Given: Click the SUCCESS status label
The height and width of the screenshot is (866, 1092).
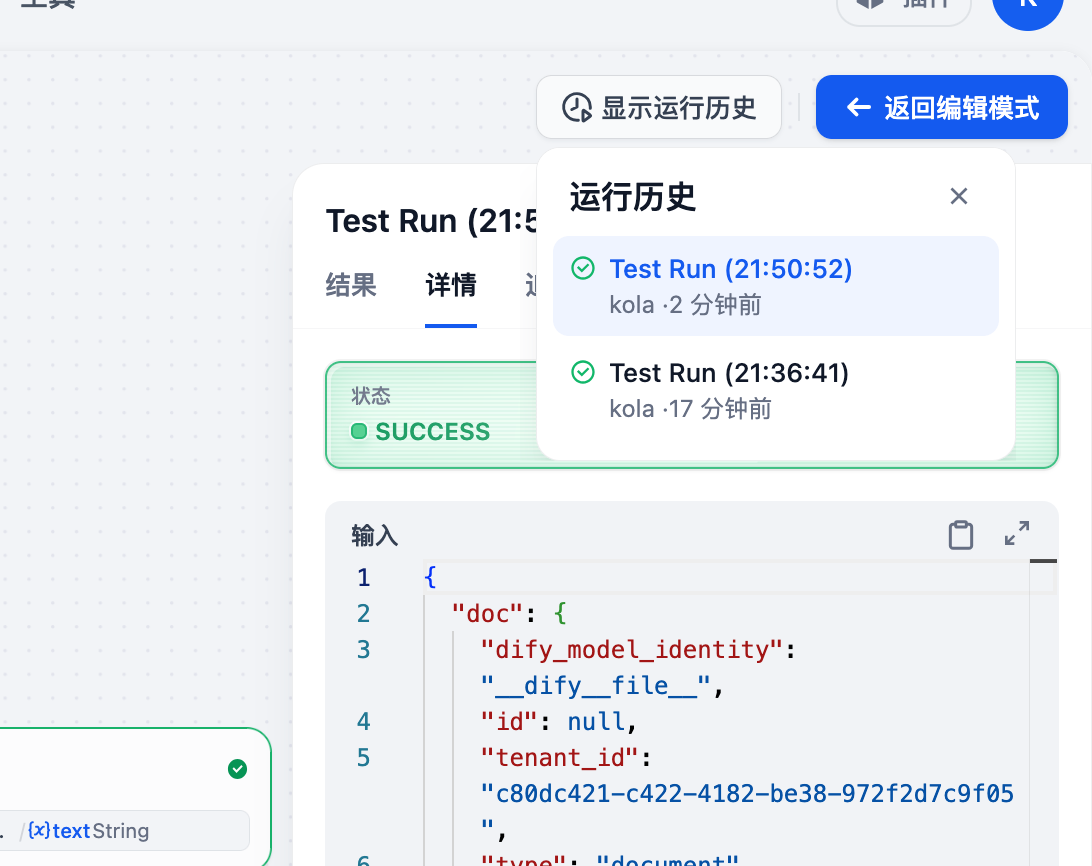Looking at the screenshot, I should (x=432, y=432).
